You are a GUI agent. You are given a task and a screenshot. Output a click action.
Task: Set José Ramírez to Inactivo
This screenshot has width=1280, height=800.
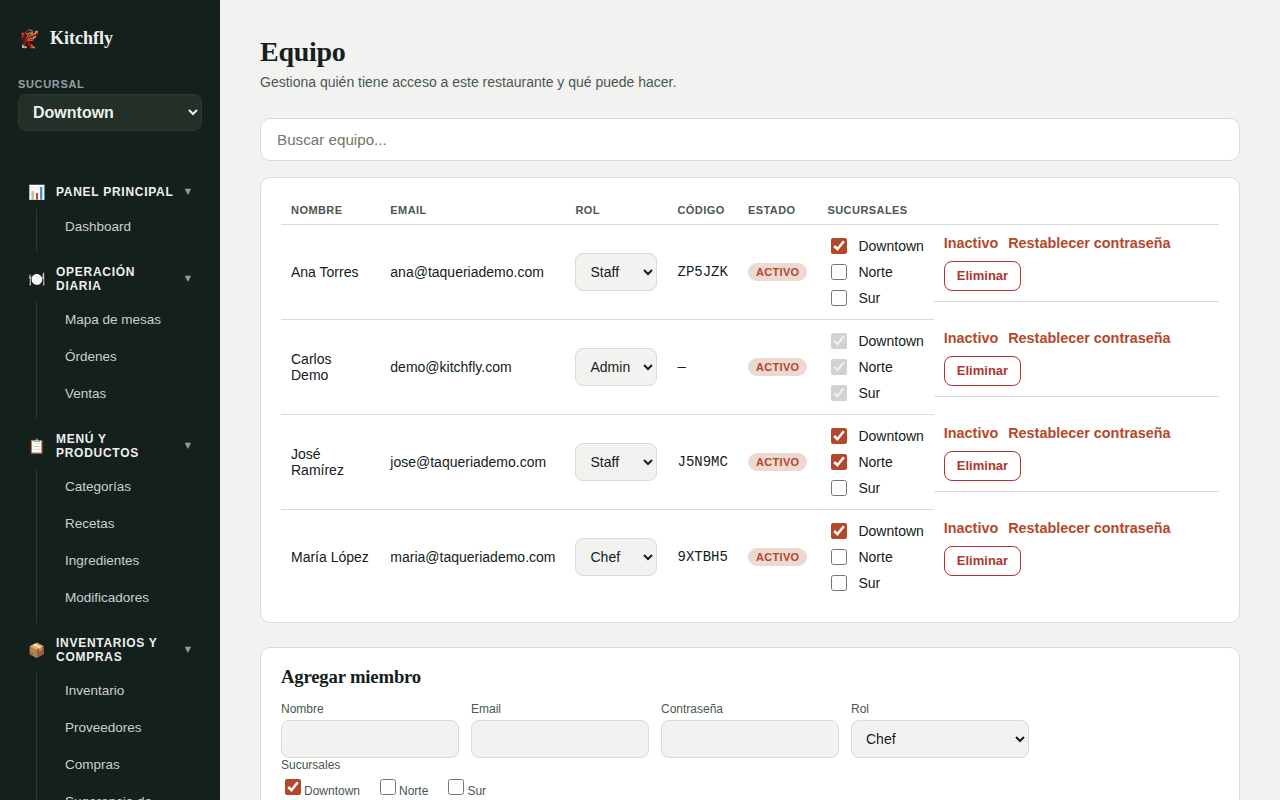coord(971,433)
